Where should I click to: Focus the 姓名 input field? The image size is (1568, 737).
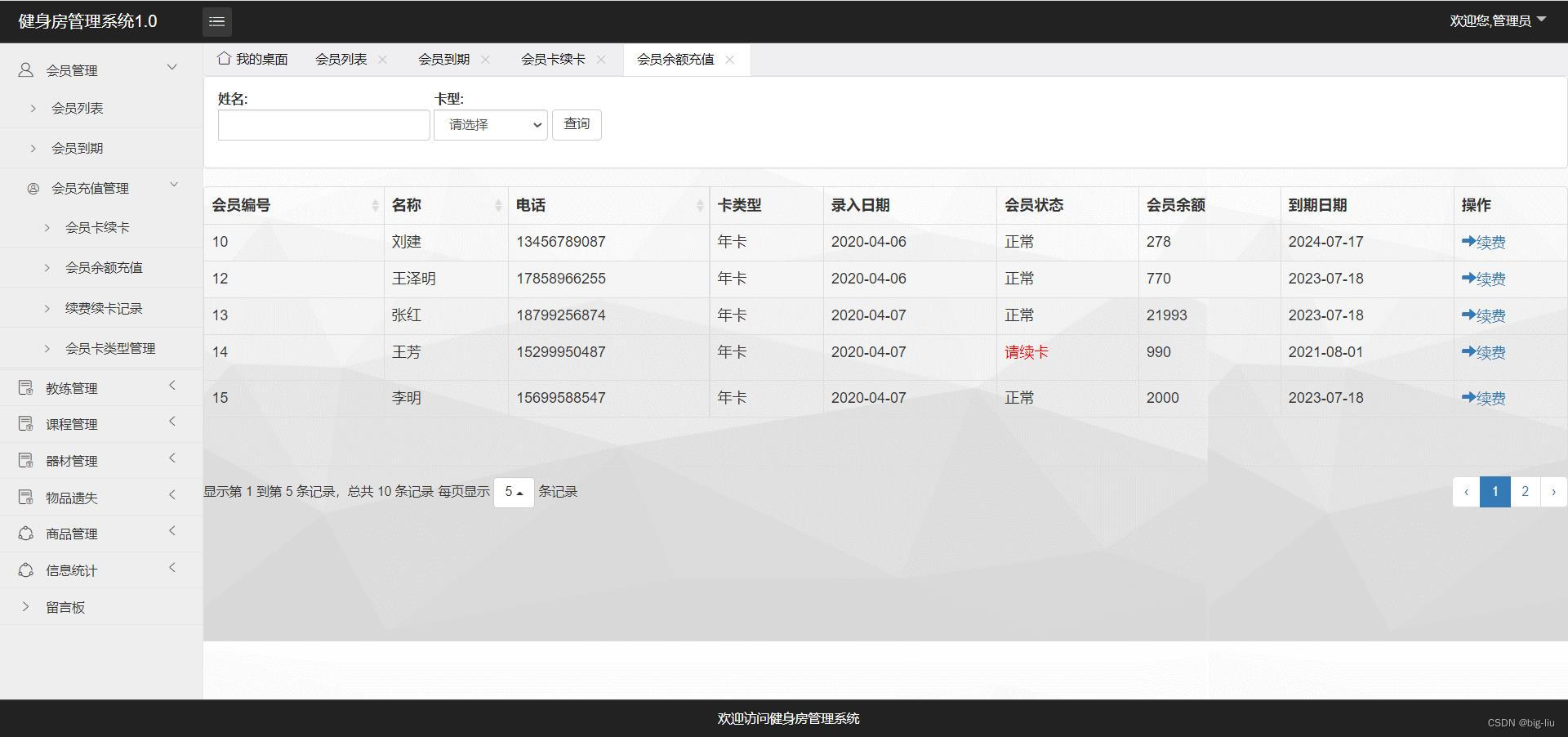tap(324, 125)
